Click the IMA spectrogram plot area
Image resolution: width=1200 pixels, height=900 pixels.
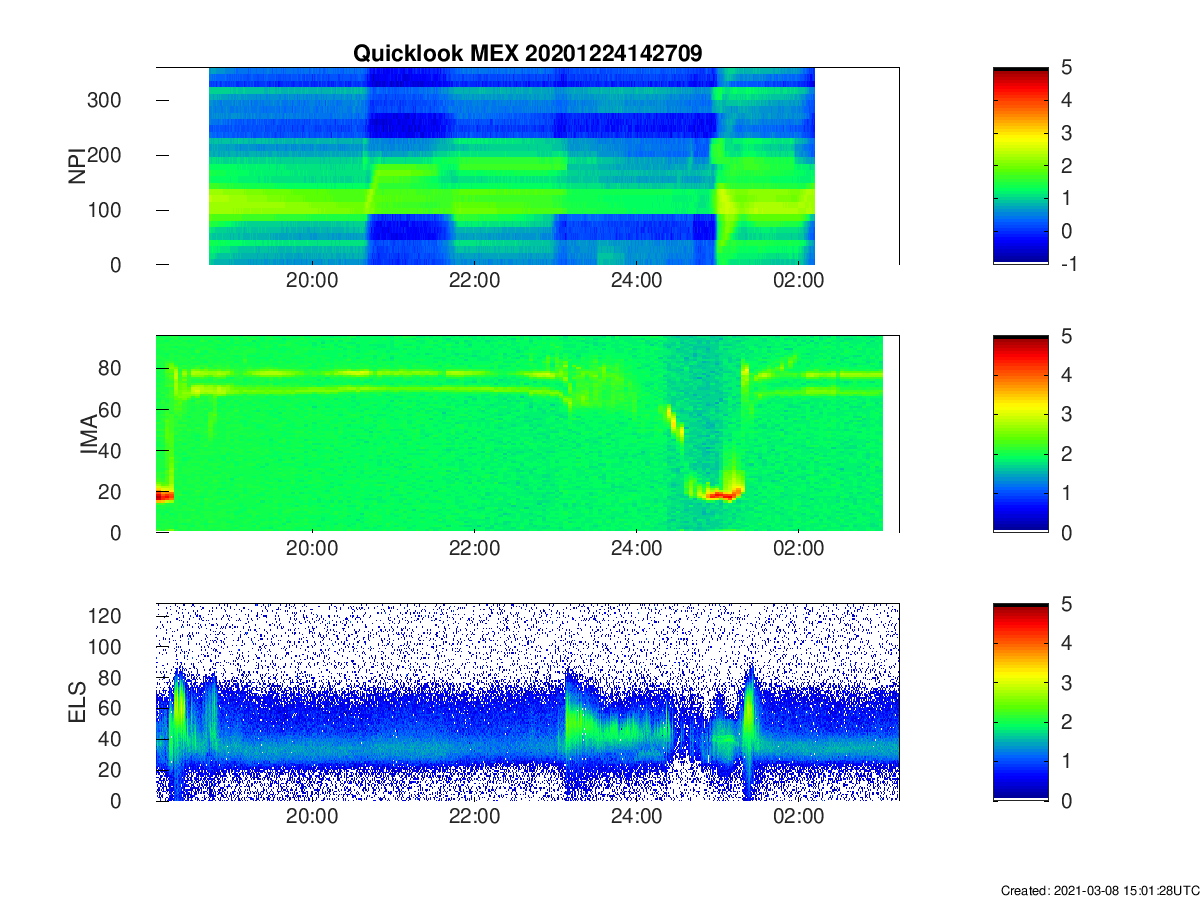527,434
